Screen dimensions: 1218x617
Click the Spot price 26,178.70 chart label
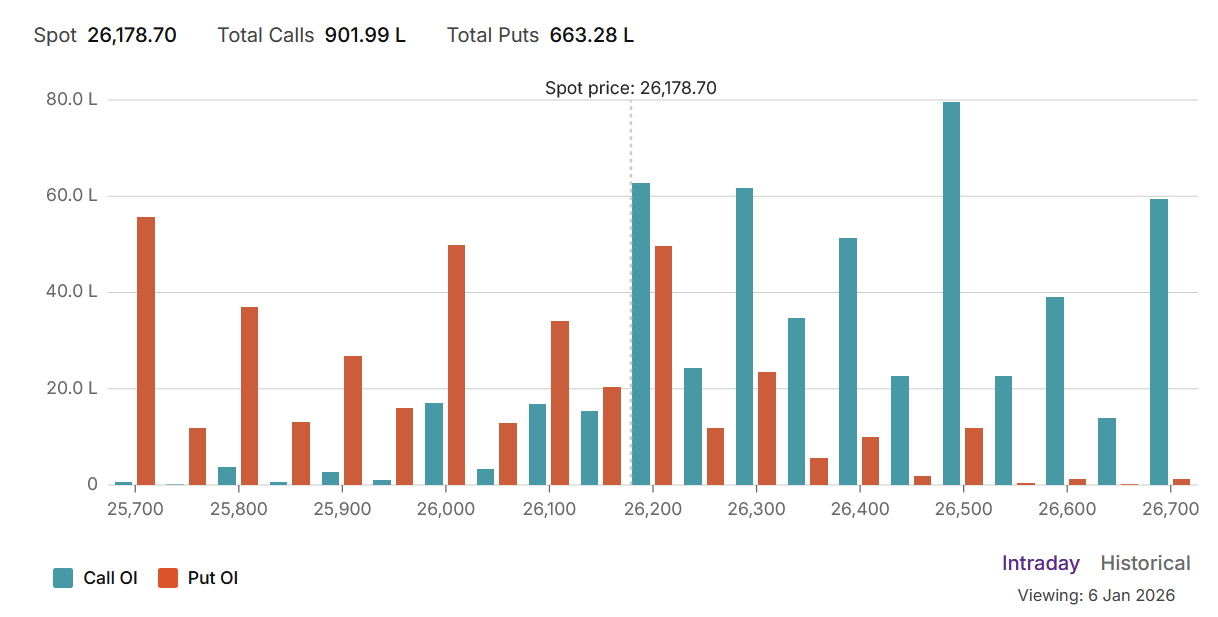[x=630, y=88]
